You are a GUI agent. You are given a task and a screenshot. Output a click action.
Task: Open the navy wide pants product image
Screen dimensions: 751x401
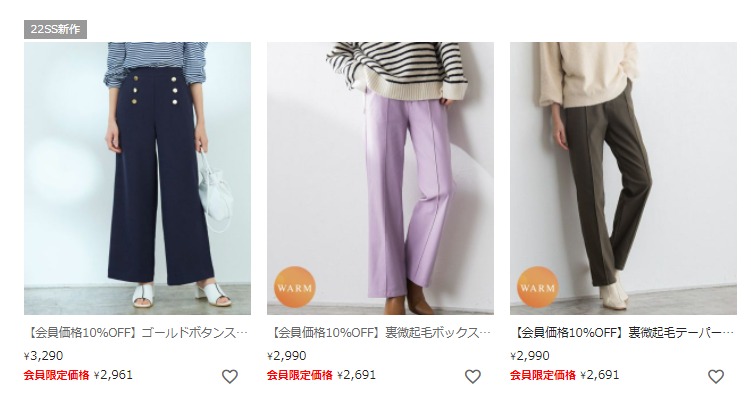pos(137,178)
